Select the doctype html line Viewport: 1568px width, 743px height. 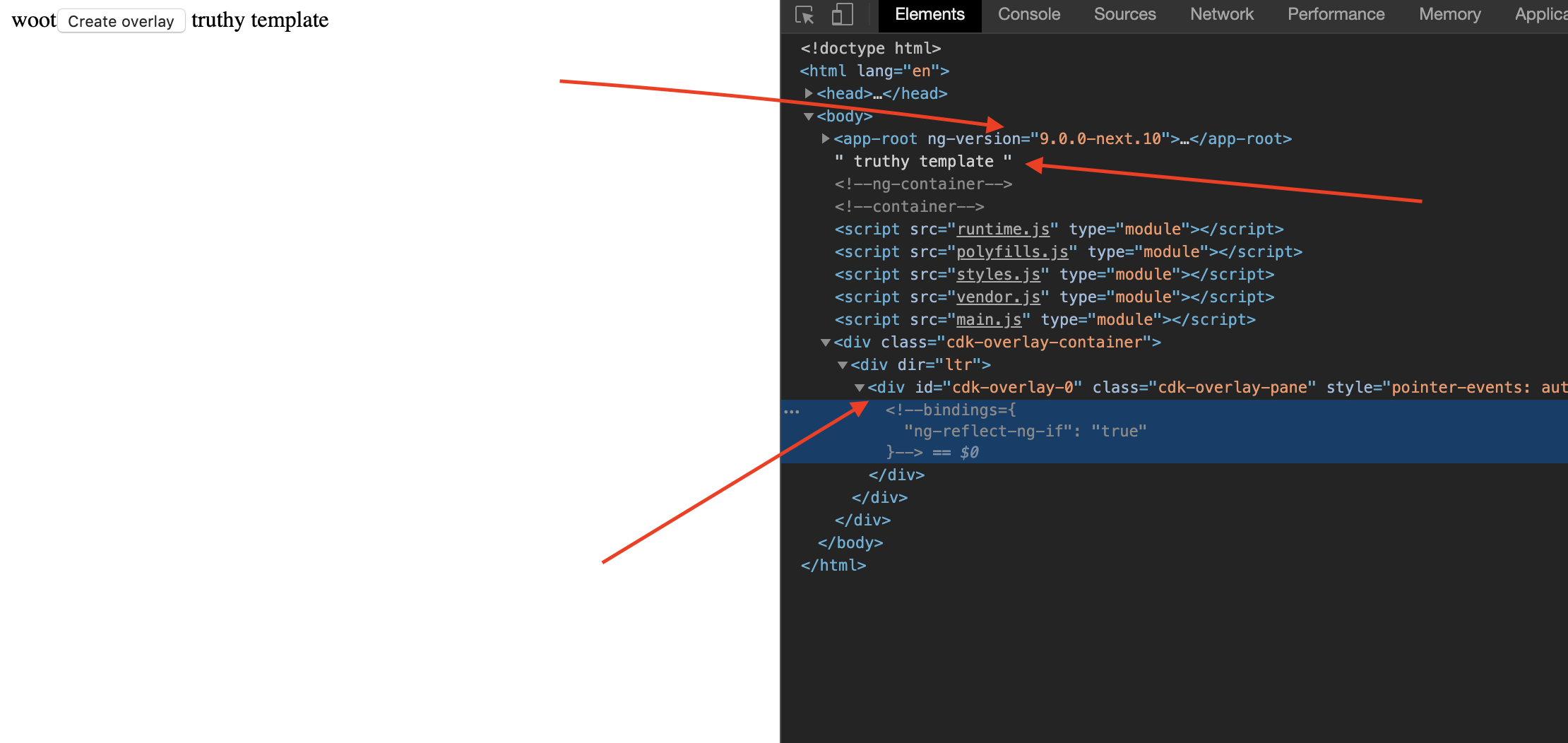pyautogui.click(x=870, y=48)
